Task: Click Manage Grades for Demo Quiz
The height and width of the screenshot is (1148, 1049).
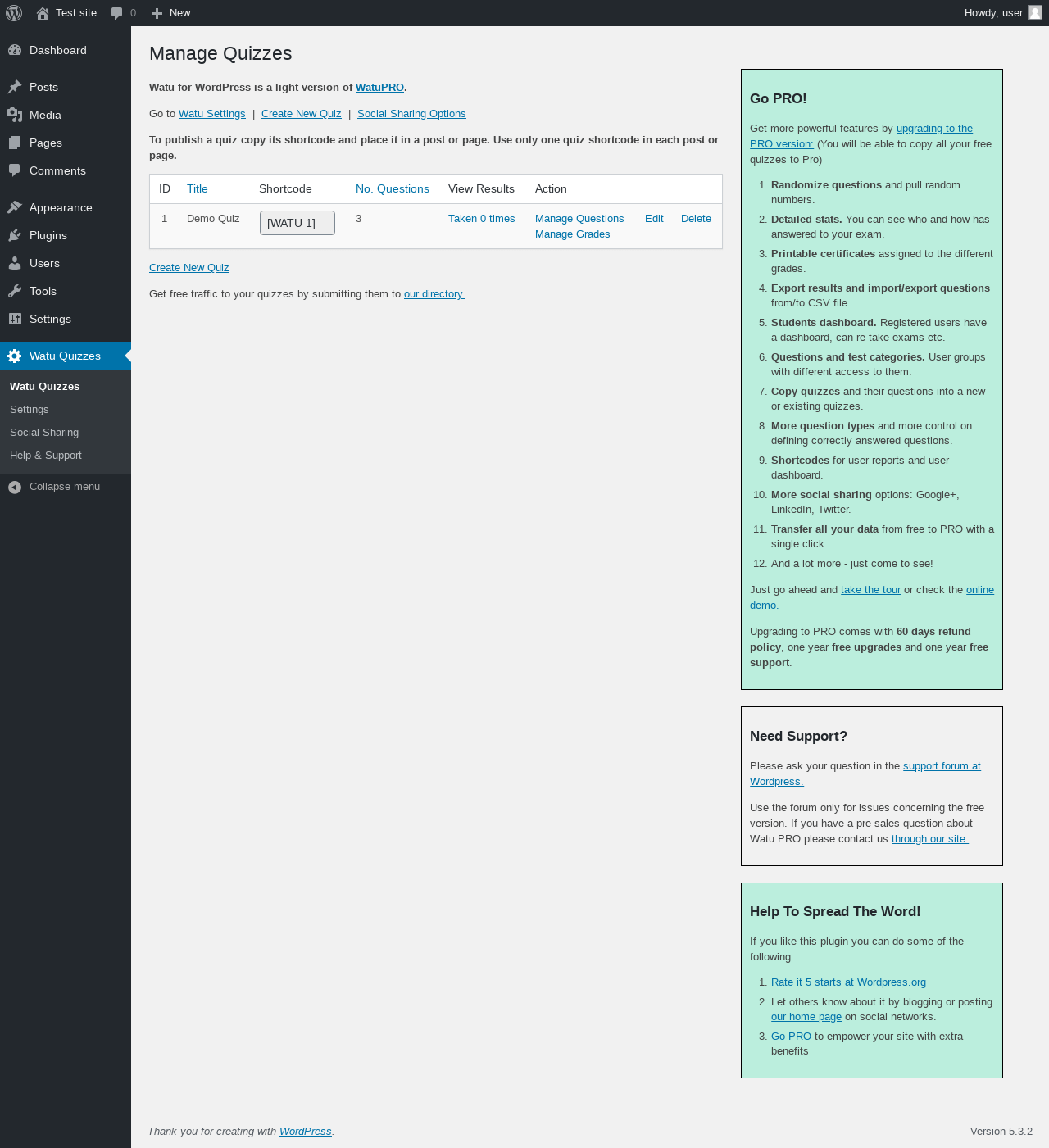Action: [x=573, y=234]
